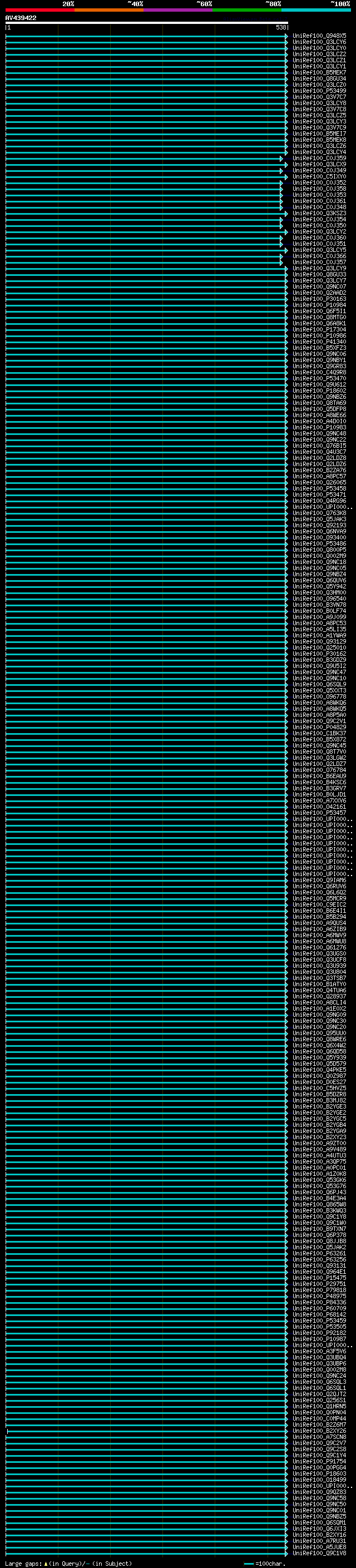This screenshot has width=356, height=1568.
Task: Open hit label UniRef100_B5MEK7
Action: pos(319,72)
